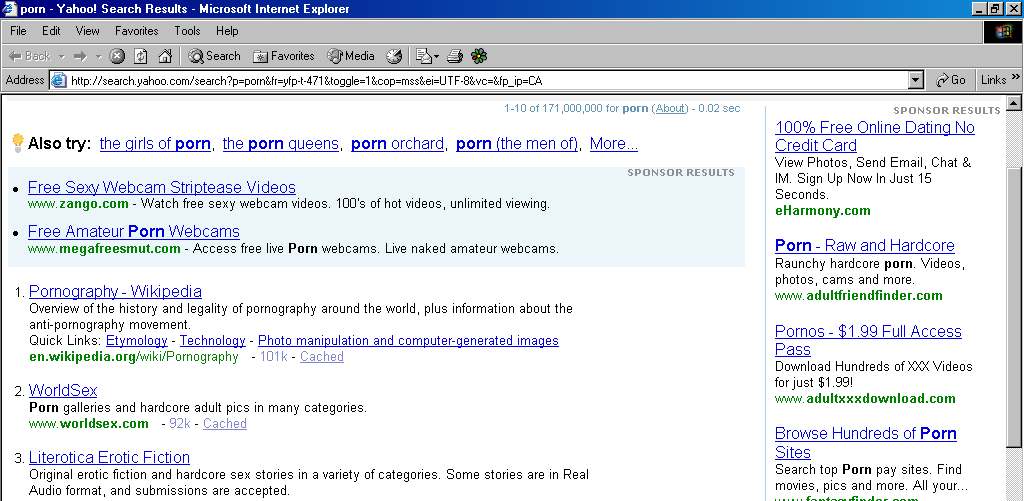Open the Favorites toolbar button

click(x=284, y=56)
